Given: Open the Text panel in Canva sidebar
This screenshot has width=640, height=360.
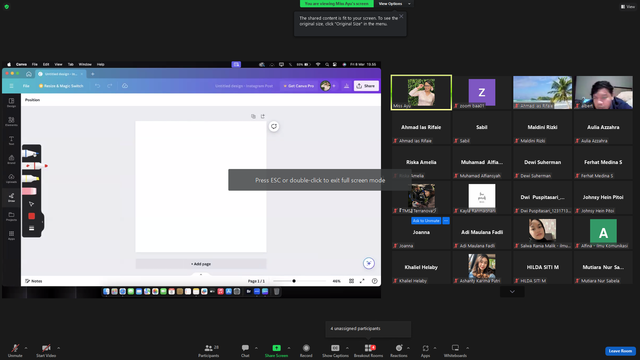Looking at the screenshot, I should [11, 140].
